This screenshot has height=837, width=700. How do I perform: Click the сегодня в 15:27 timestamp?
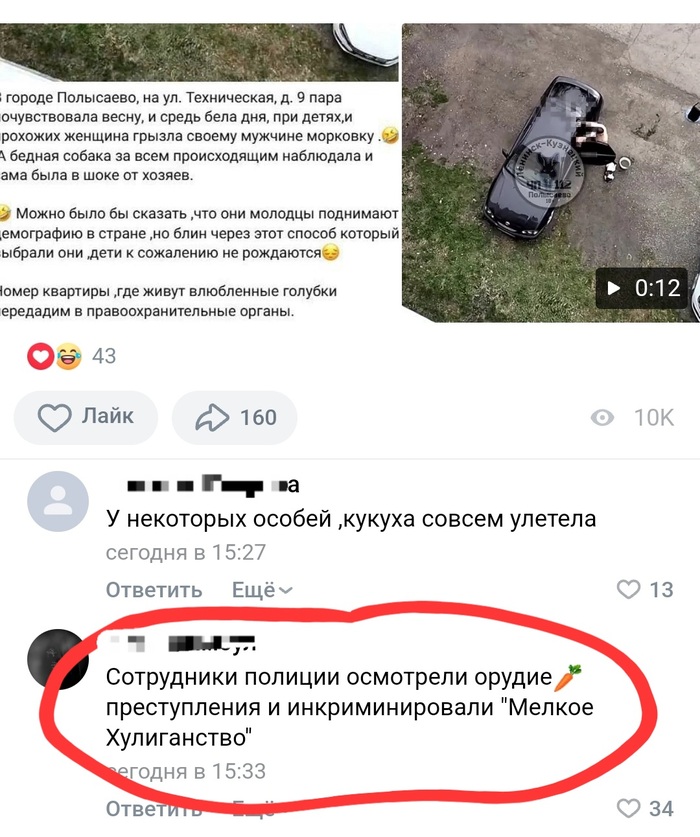(186, 552)
